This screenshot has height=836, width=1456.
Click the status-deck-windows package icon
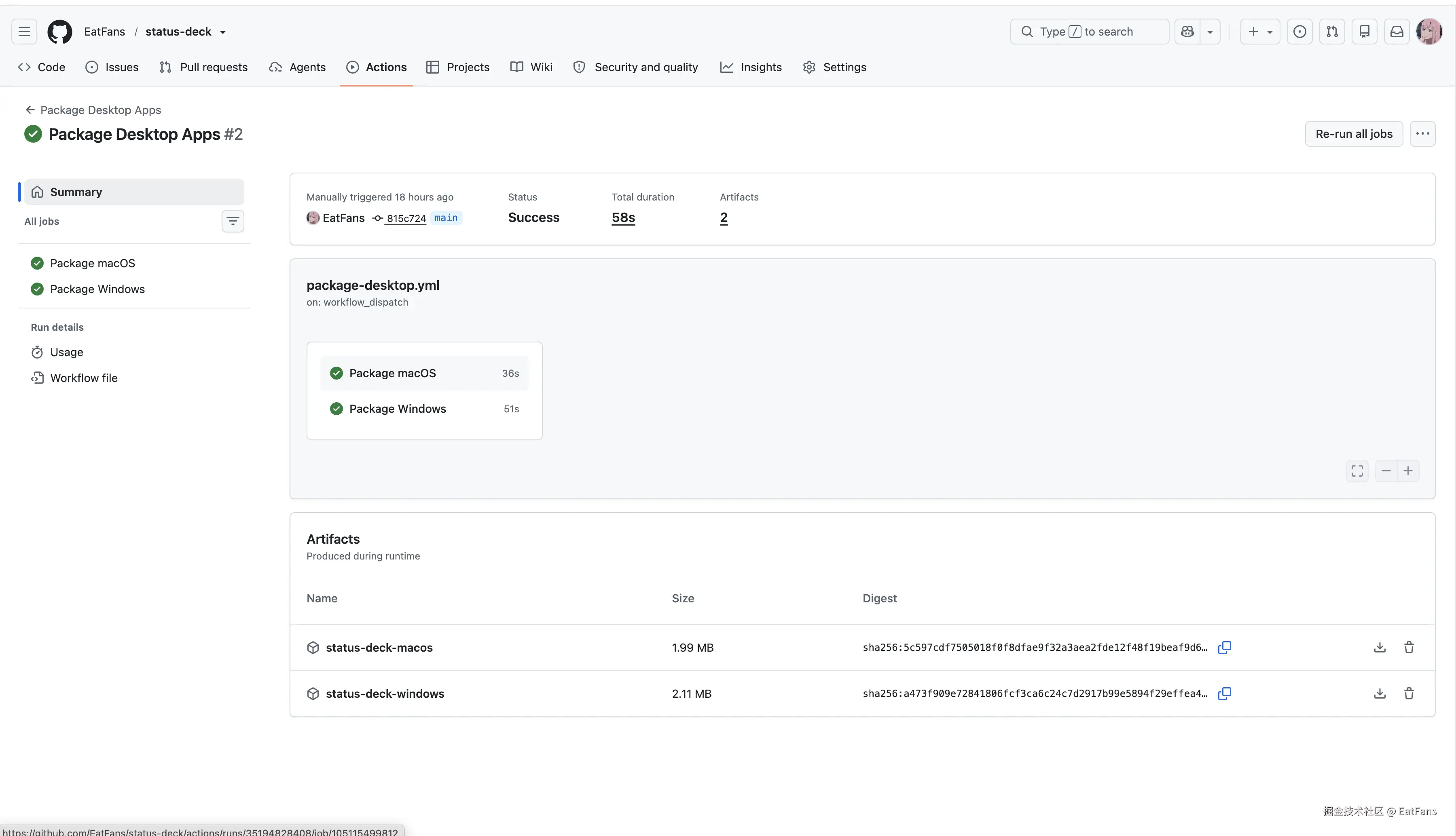coord(313,693)
